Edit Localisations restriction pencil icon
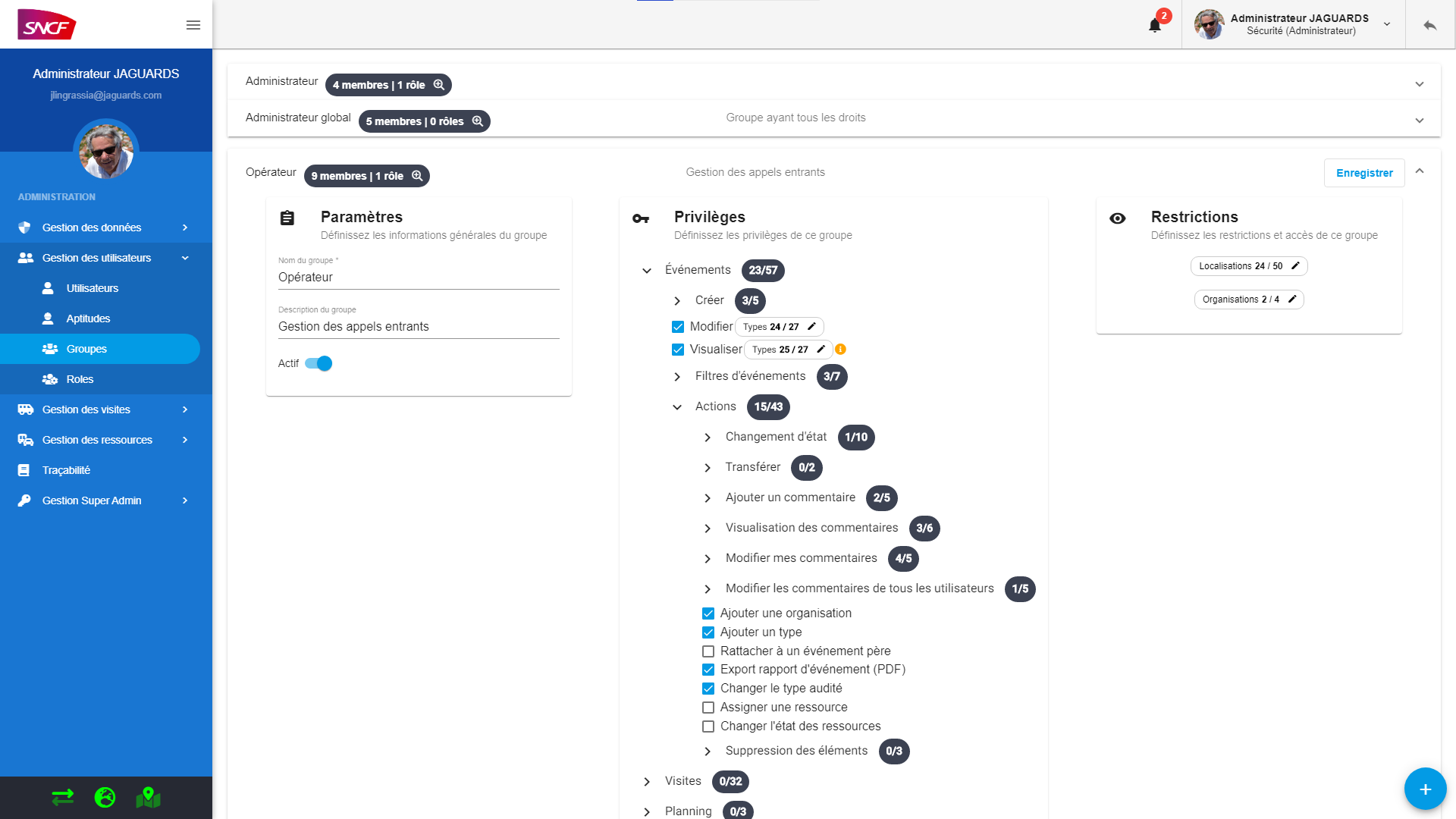Viewport: 1456px width, 819px height. click(1295, 266)
